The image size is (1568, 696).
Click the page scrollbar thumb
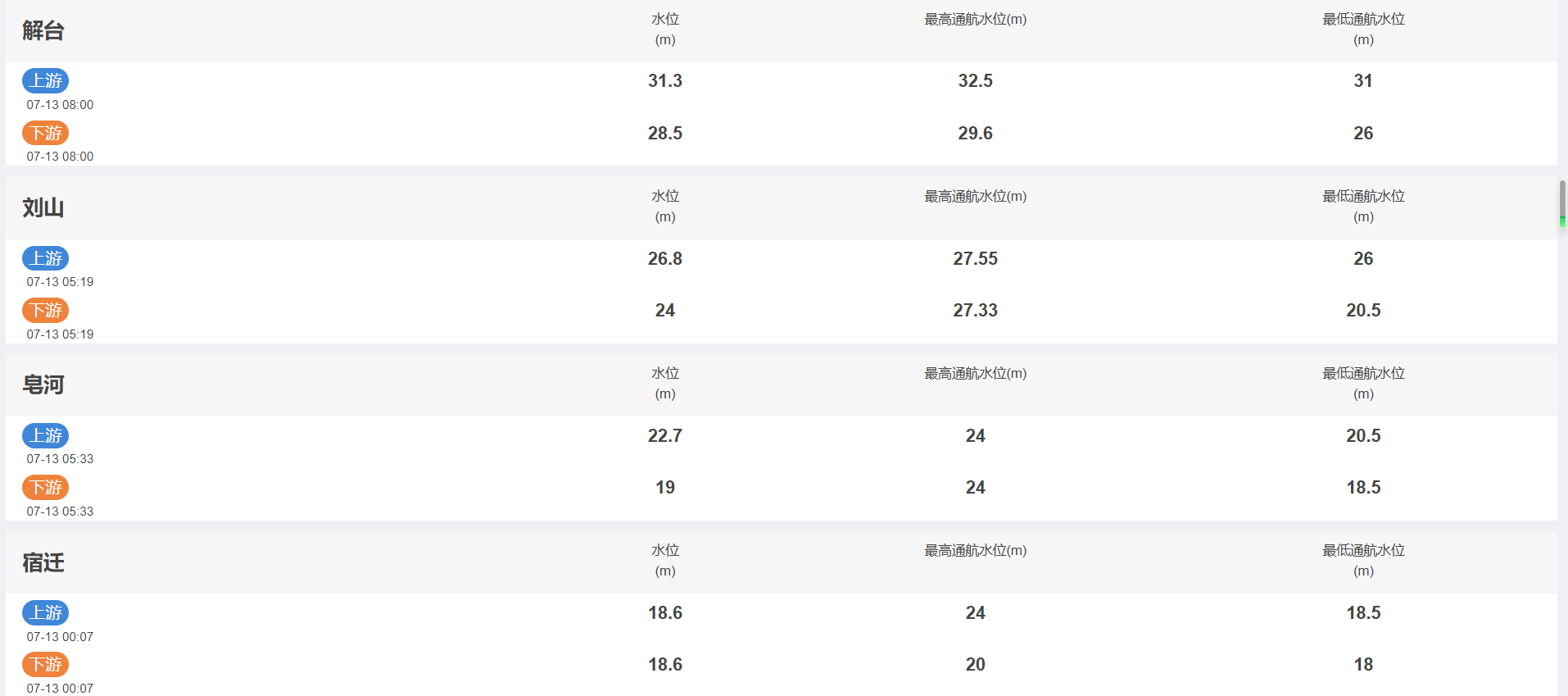[x=1562, y=203]
